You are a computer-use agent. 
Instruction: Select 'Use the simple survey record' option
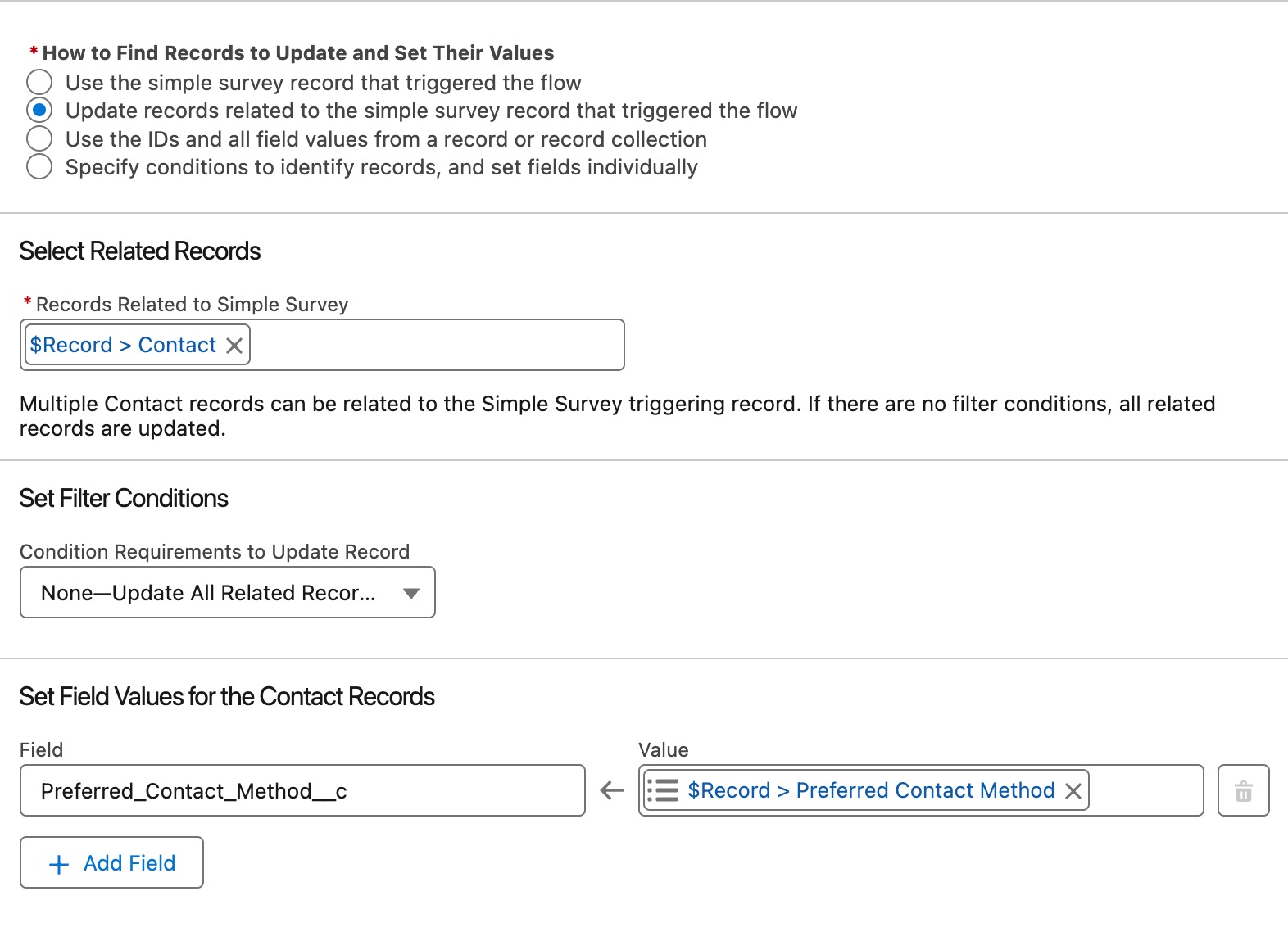39,82
